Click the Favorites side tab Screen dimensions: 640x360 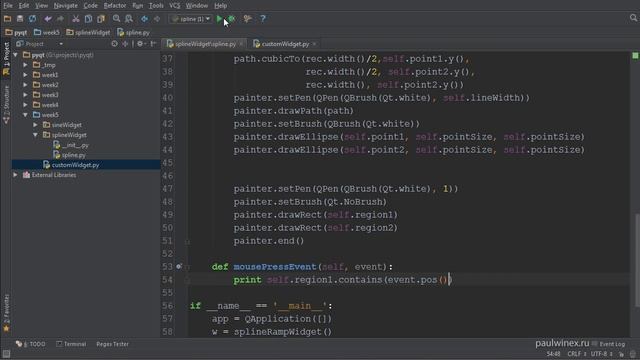(6, 313)
